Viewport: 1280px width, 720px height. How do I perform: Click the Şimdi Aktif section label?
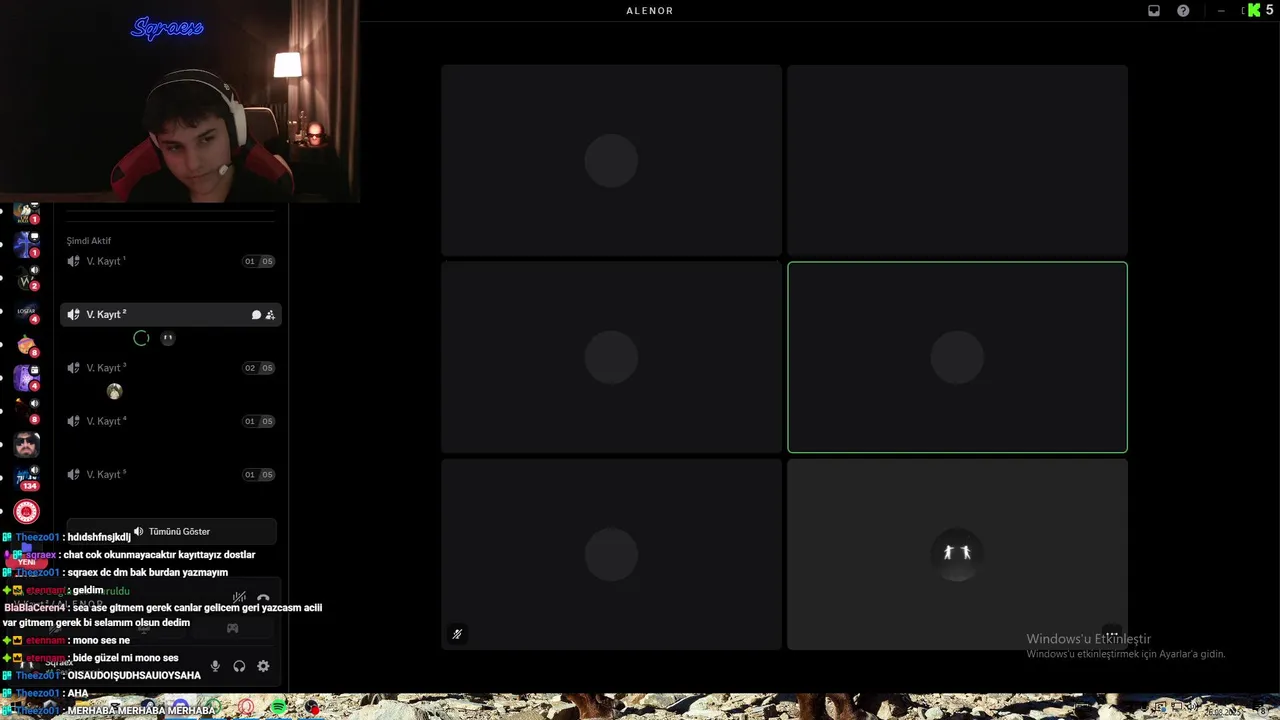(x=89, y=241)
